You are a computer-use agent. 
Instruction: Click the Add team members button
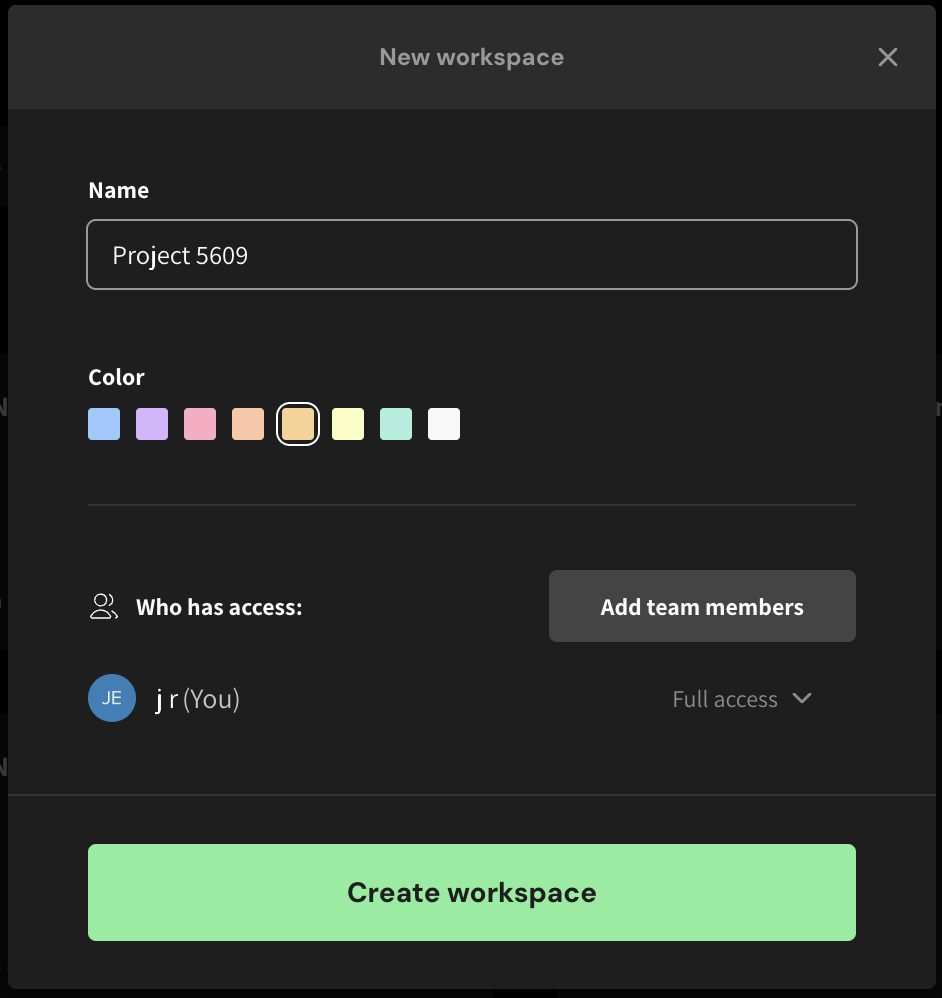pos(702,606)
